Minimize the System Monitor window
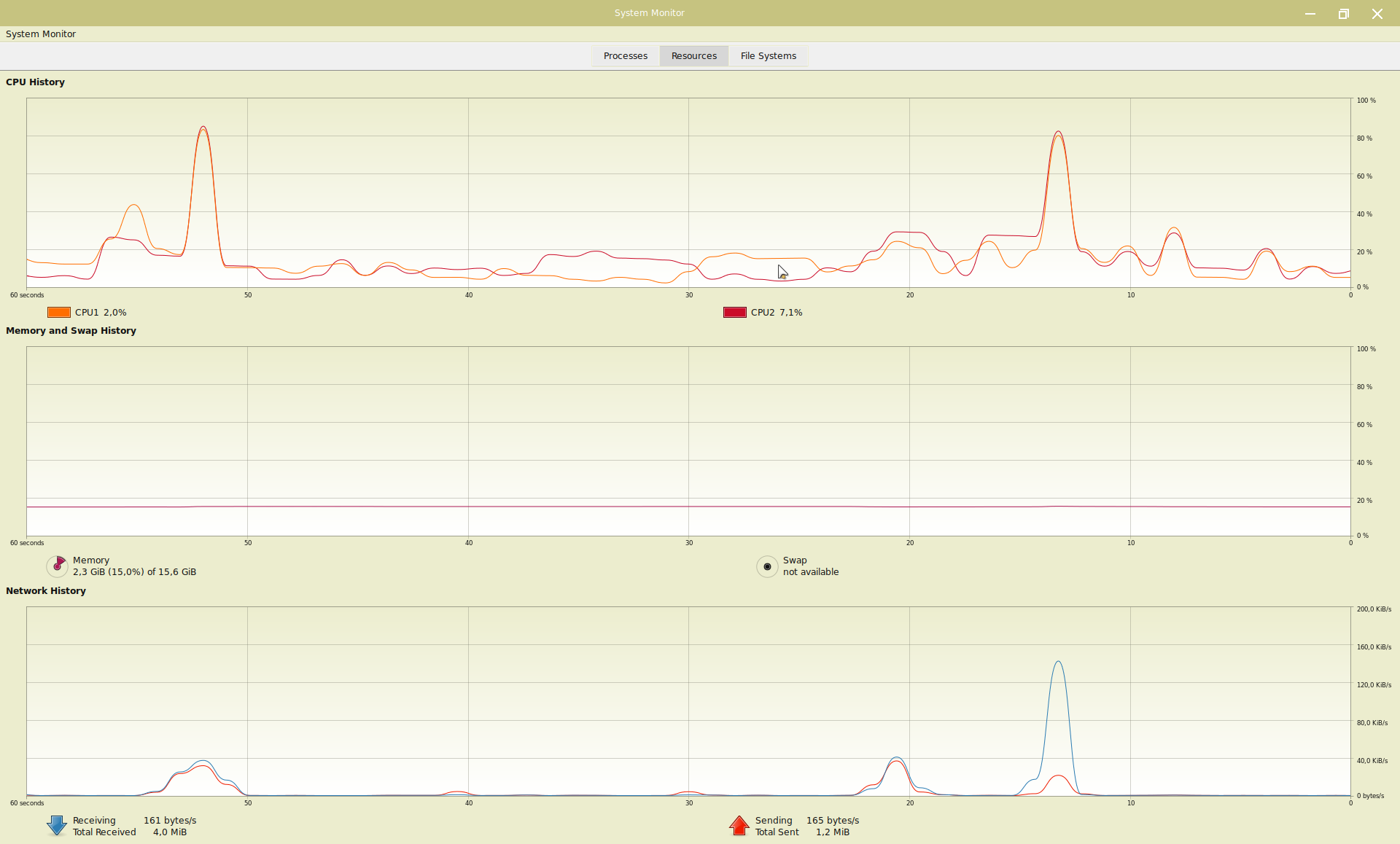 (x=1310, y=14)
